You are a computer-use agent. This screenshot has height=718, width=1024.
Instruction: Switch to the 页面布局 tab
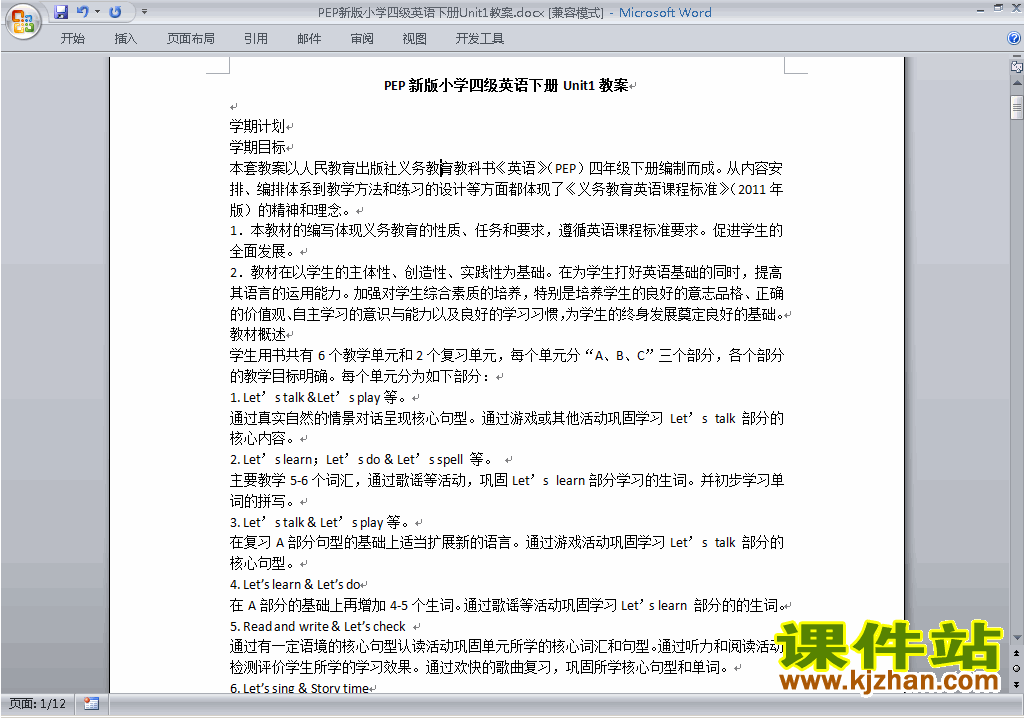pyautogui.click(x=191, y=39)
